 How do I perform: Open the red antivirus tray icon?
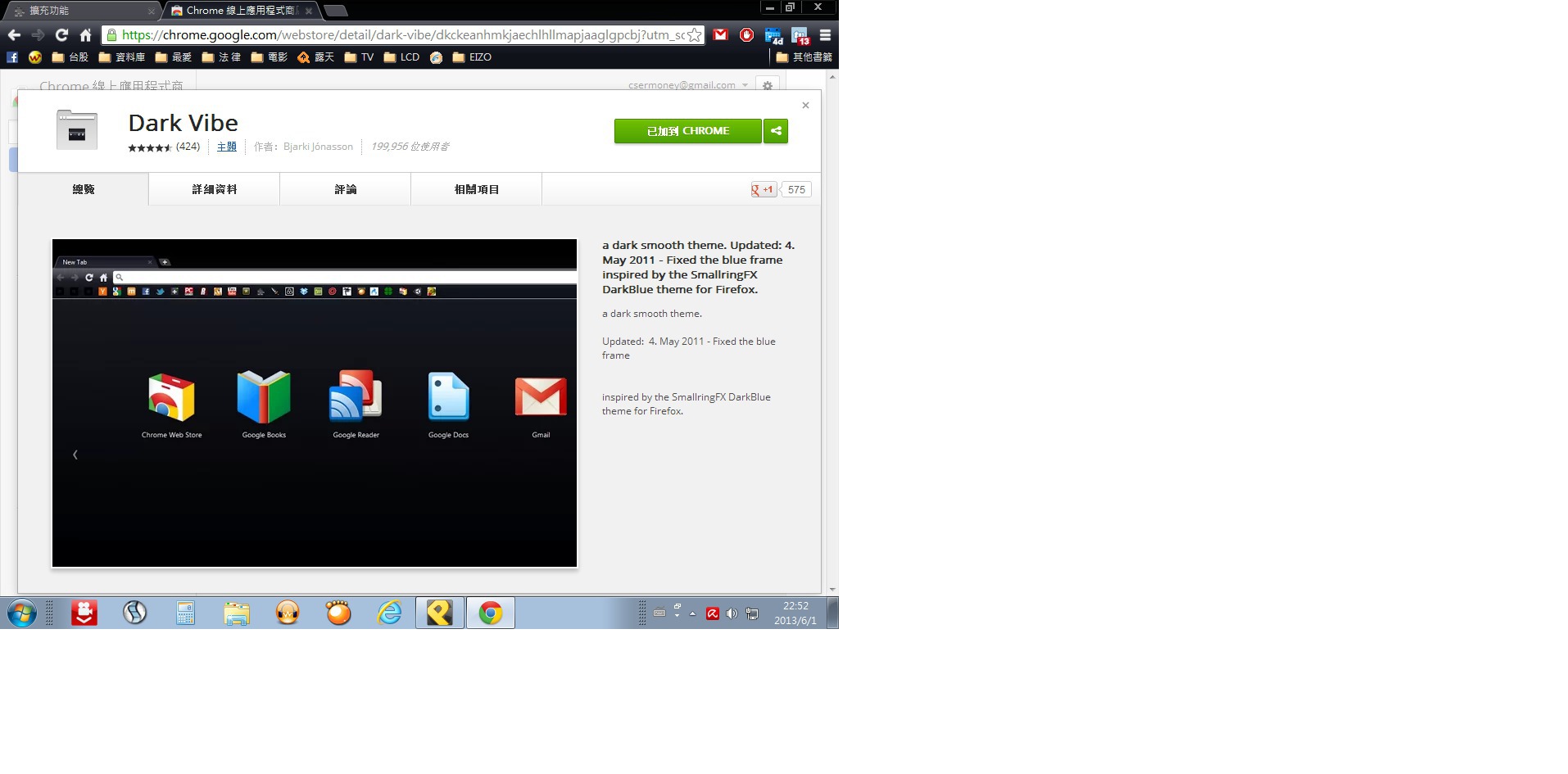[x=713, y=613]
